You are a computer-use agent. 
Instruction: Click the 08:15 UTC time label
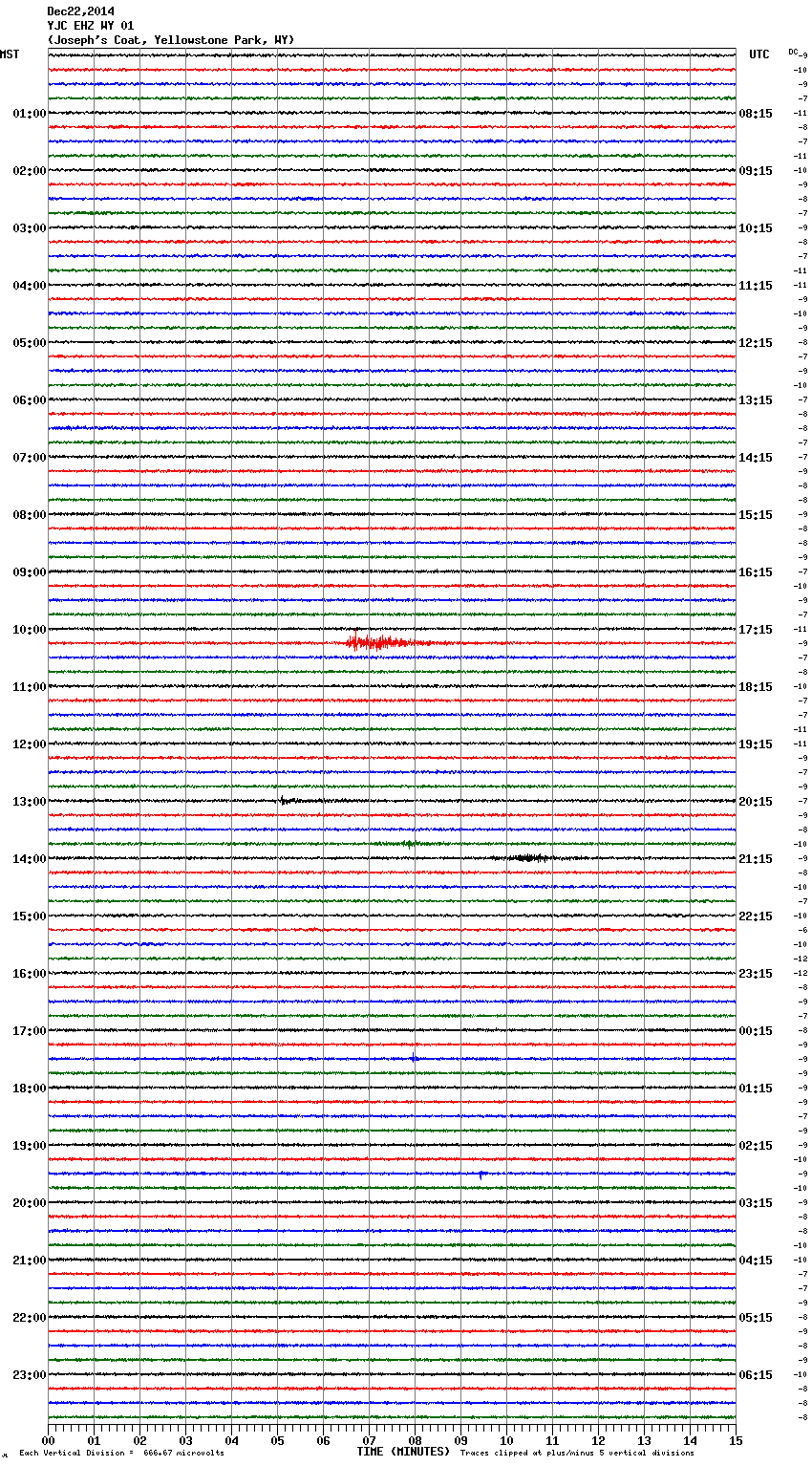tap(756, 114)
